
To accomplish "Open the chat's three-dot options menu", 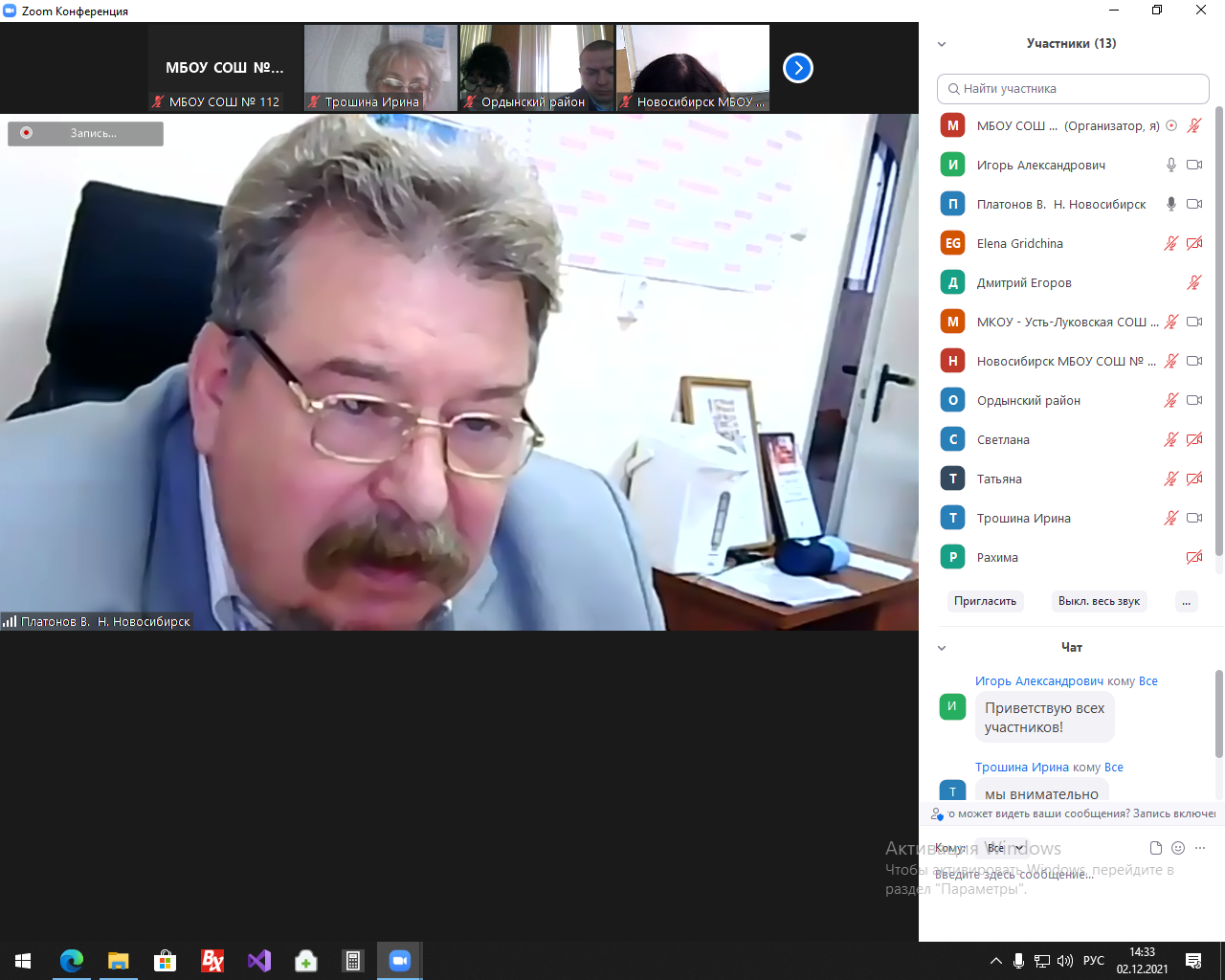I will [x=1200, y=848].
